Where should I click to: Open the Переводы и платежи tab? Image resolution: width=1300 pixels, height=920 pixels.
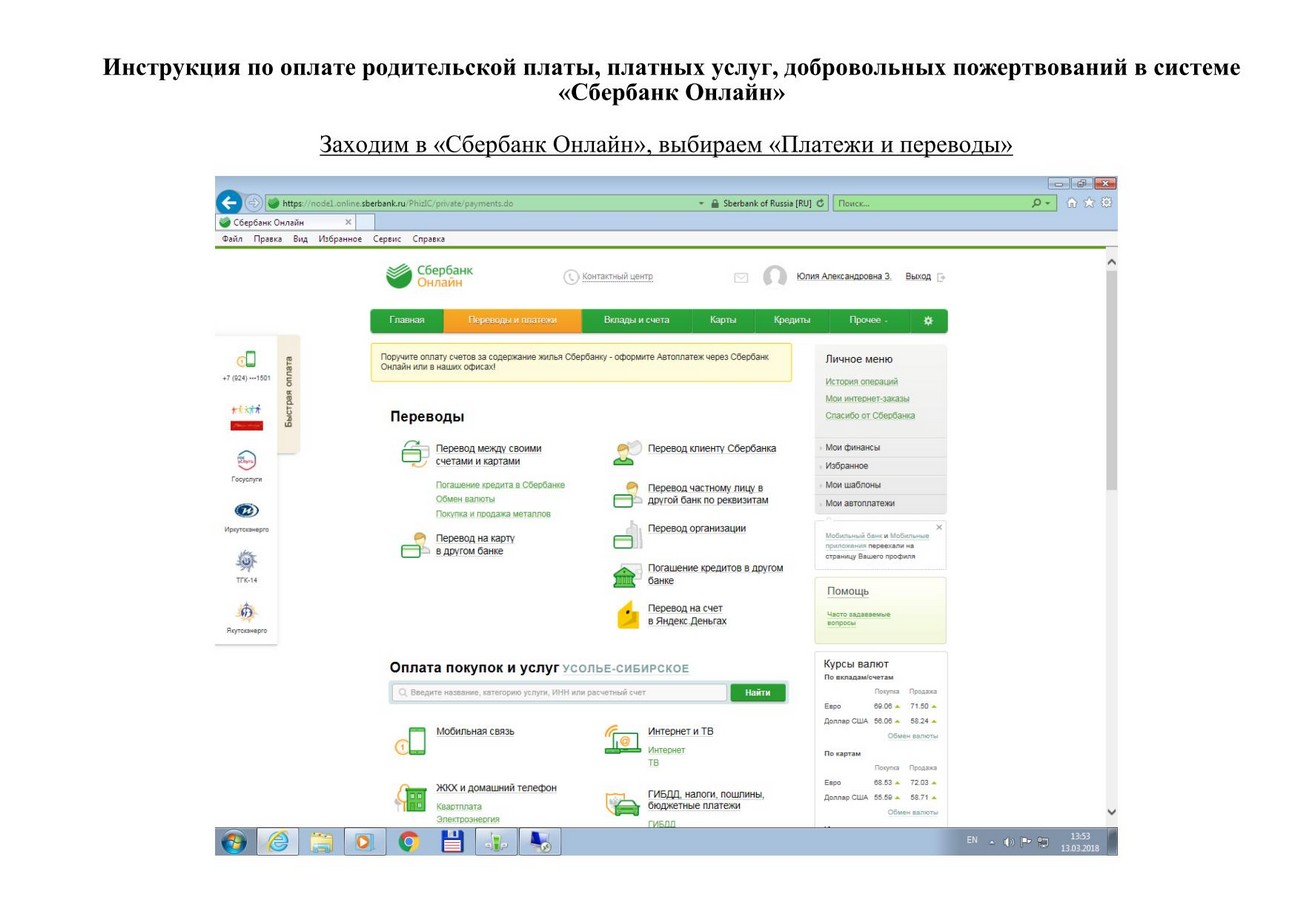512,320
